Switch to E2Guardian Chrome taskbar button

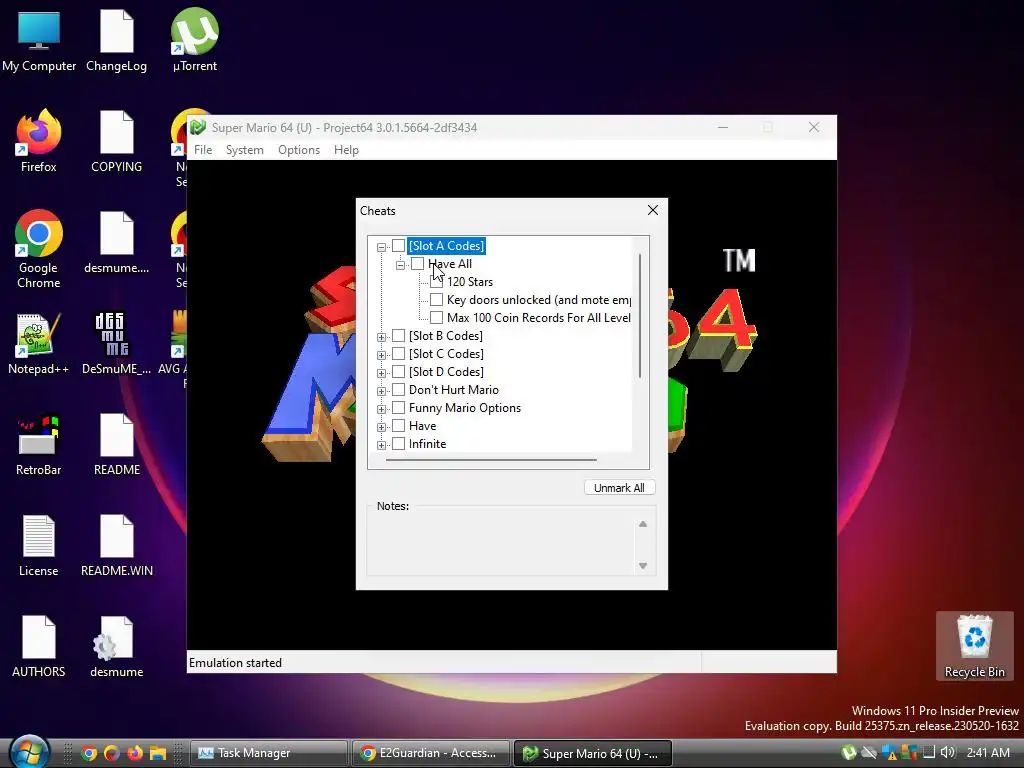(431, 753)
